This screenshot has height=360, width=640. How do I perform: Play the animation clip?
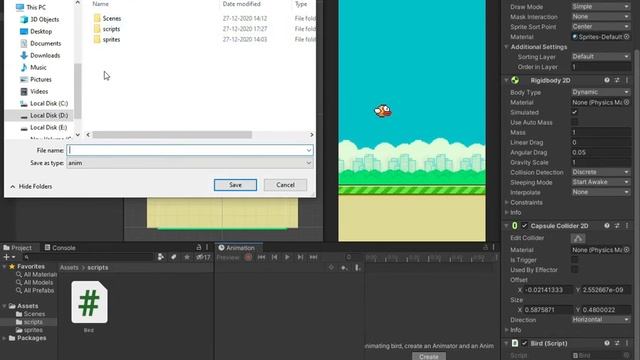pos(287,257)
